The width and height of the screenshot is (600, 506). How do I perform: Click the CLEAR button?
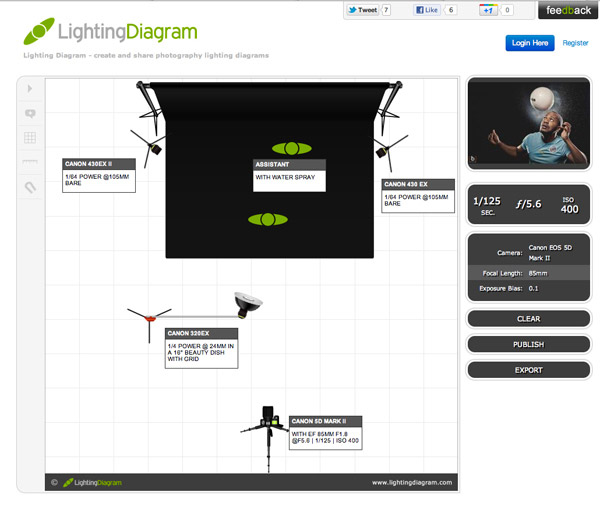[528, 319]
